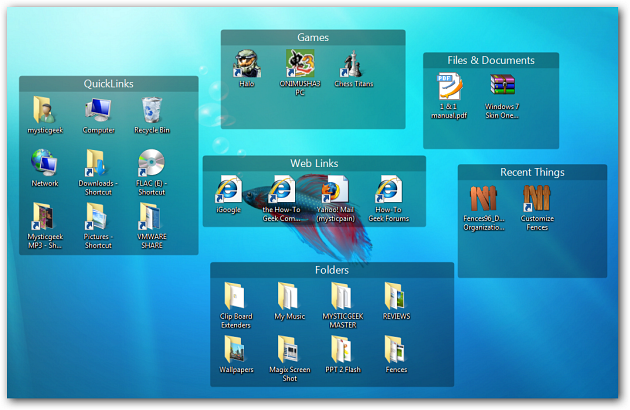
Task: Select the Recent Things fence title
Action: (x=532, y=172)
